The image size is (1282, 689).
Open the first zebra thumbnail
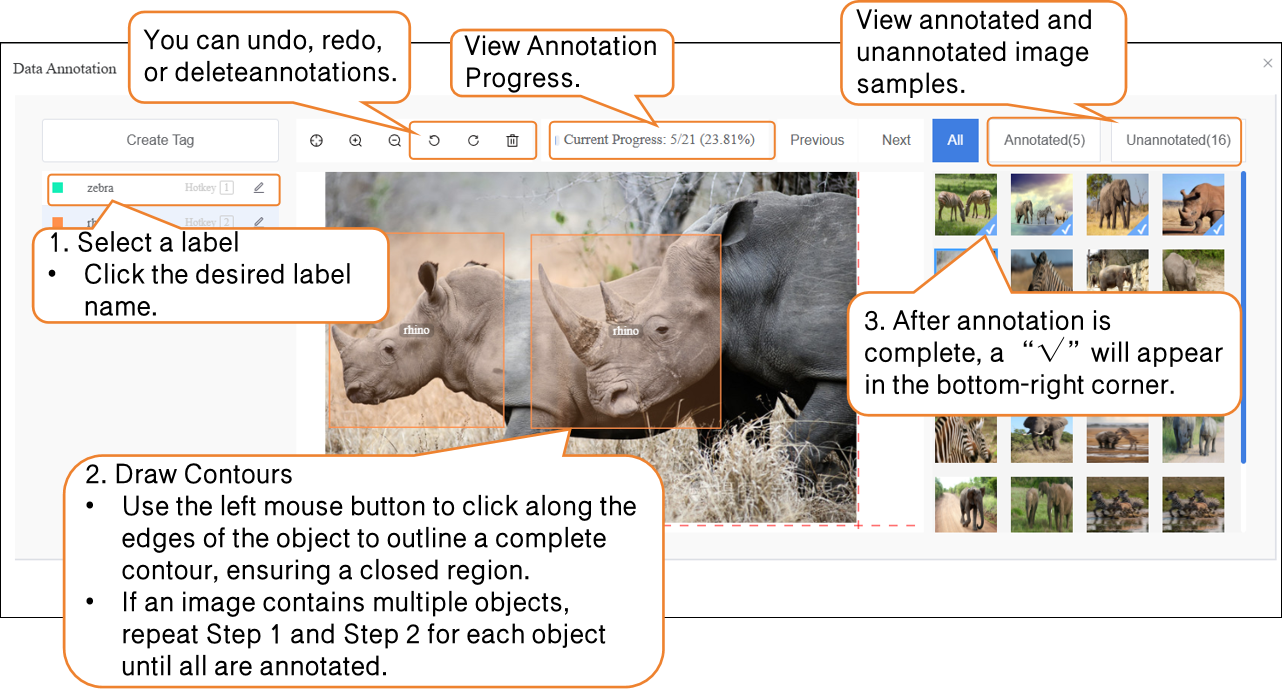click(966, 204)
